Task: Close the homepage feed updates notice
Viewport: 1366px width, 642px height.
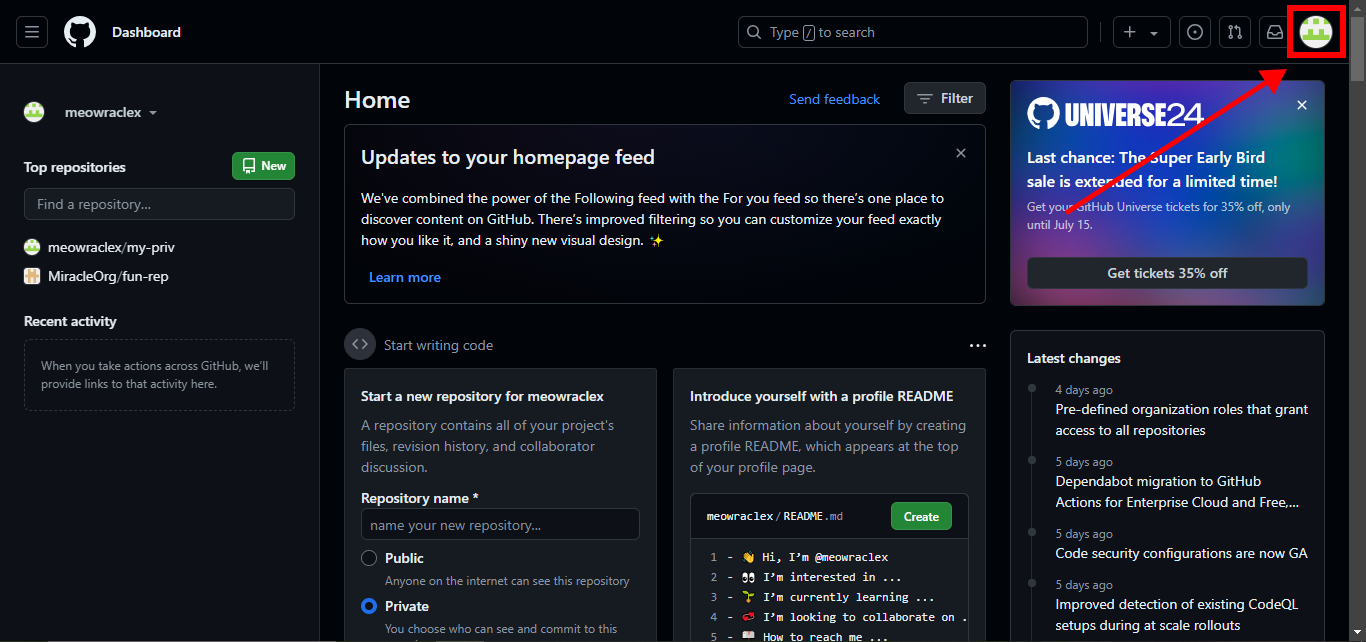Action: (x=961, y=153)
